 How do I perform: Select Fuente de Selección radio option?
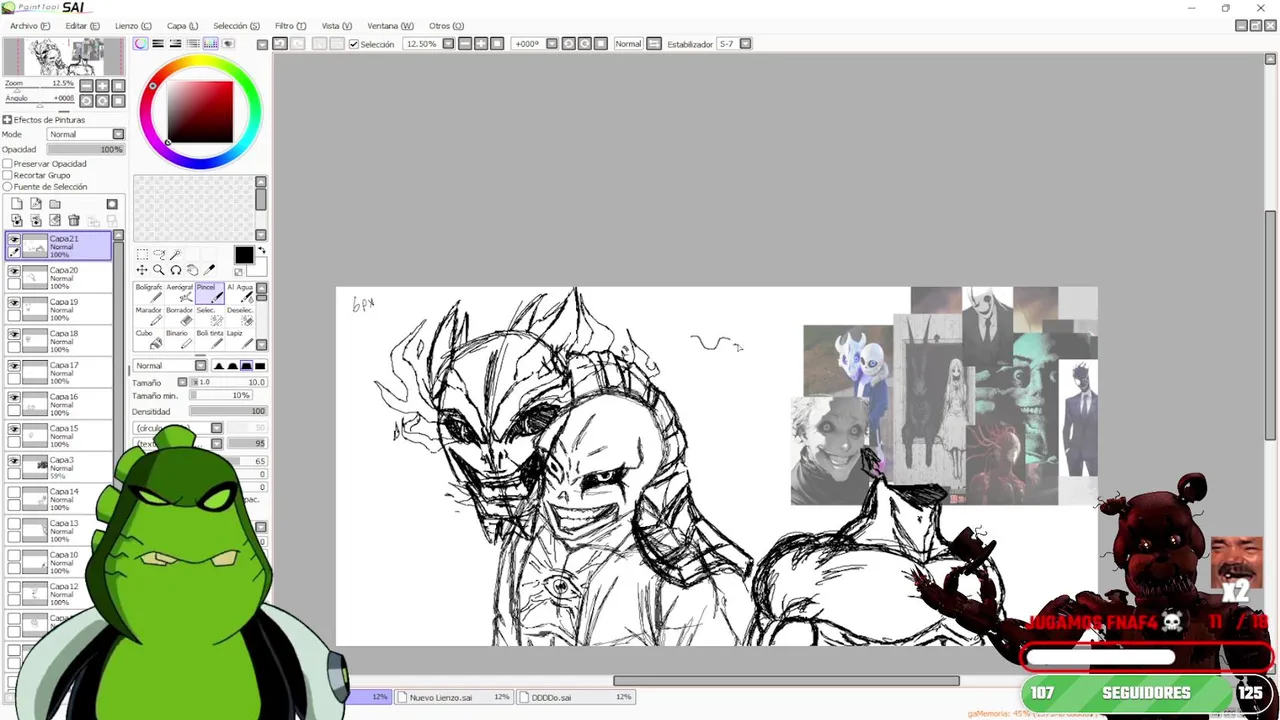tap(7, 187)
